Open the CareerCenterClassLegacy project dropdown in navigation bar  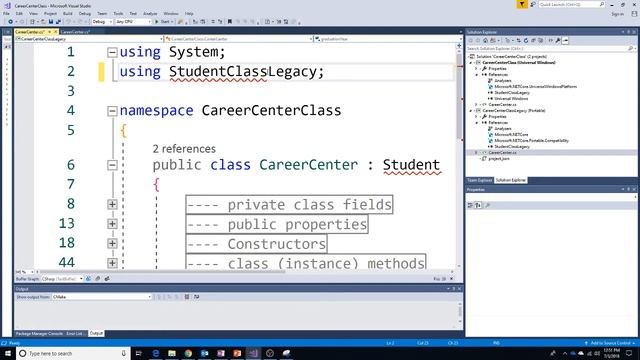point(89,39)
